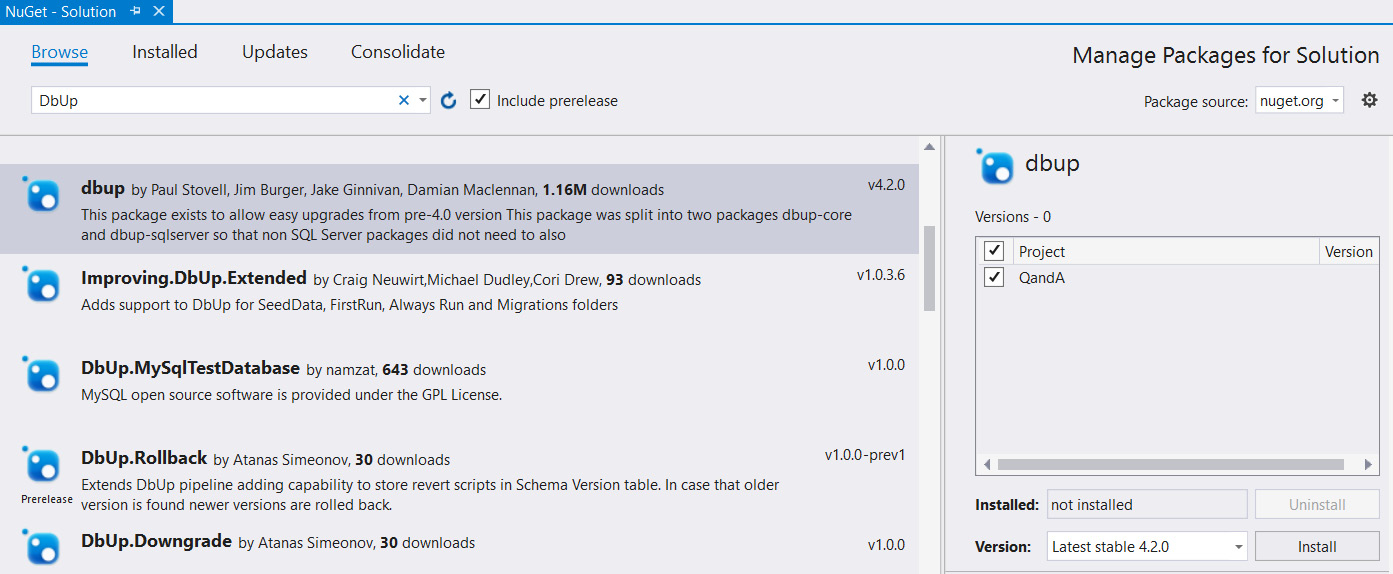The image size is (1393, 574).
Task: Click the project list horizontal scrollbar thumb
Action: click(1170, 464)
